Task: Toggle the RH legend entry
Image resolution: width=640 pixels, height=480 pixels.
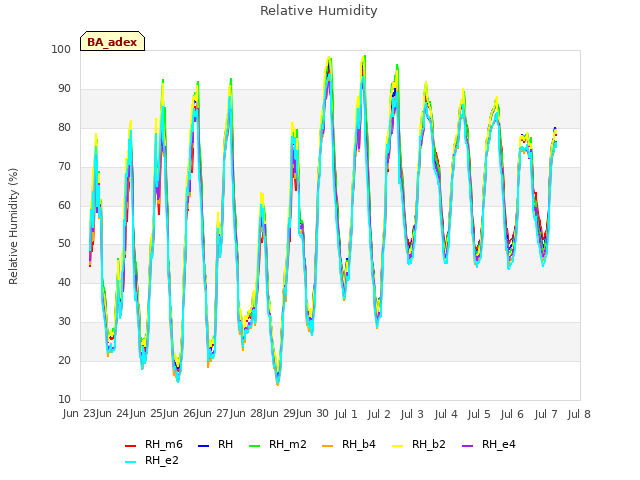Action: click(x=215, y=444)
